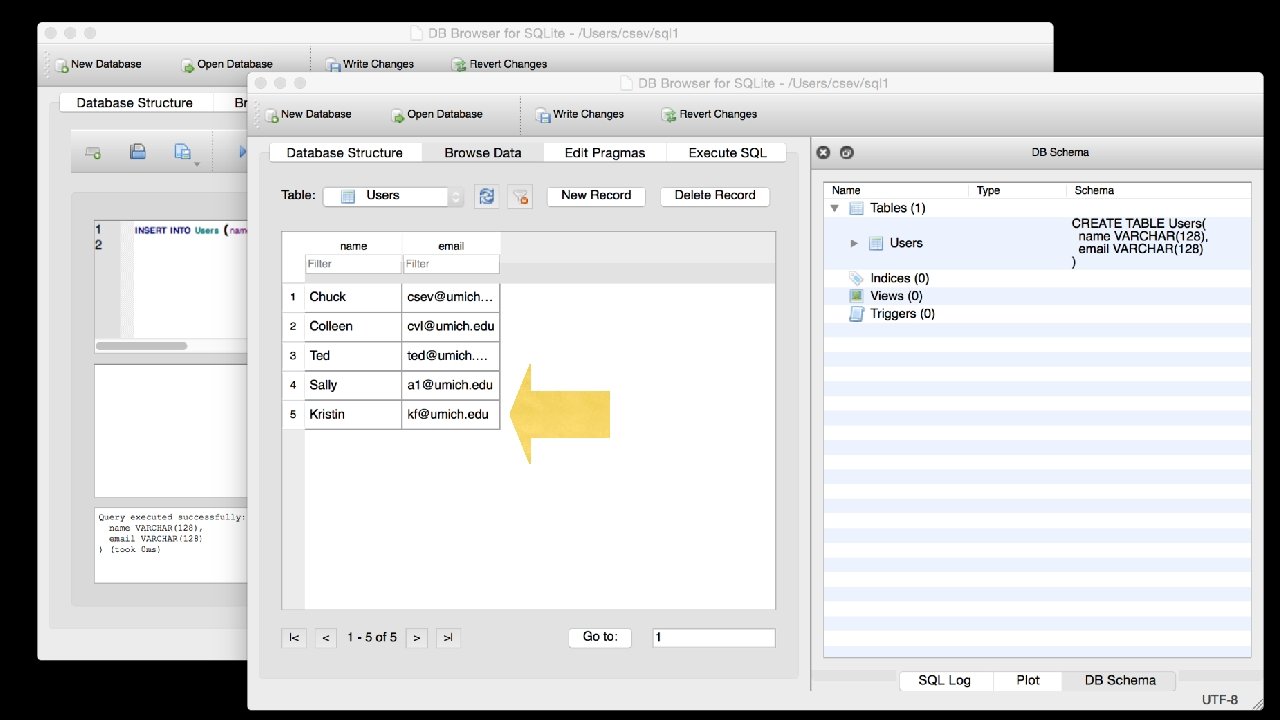Click the first green icon in back window SQL toolbar
Image resolution: width=1280 pixels, height=720 pixels.
coord(93,153)
